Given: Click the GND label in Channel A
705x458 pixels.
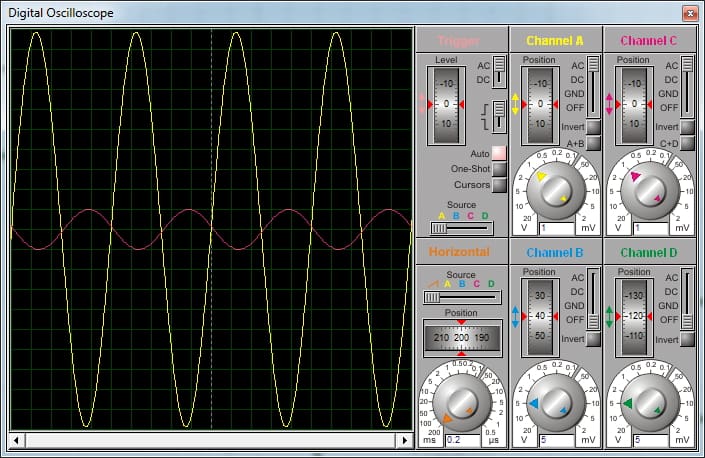Looking at the screenshot, I should tap(574, 93).
